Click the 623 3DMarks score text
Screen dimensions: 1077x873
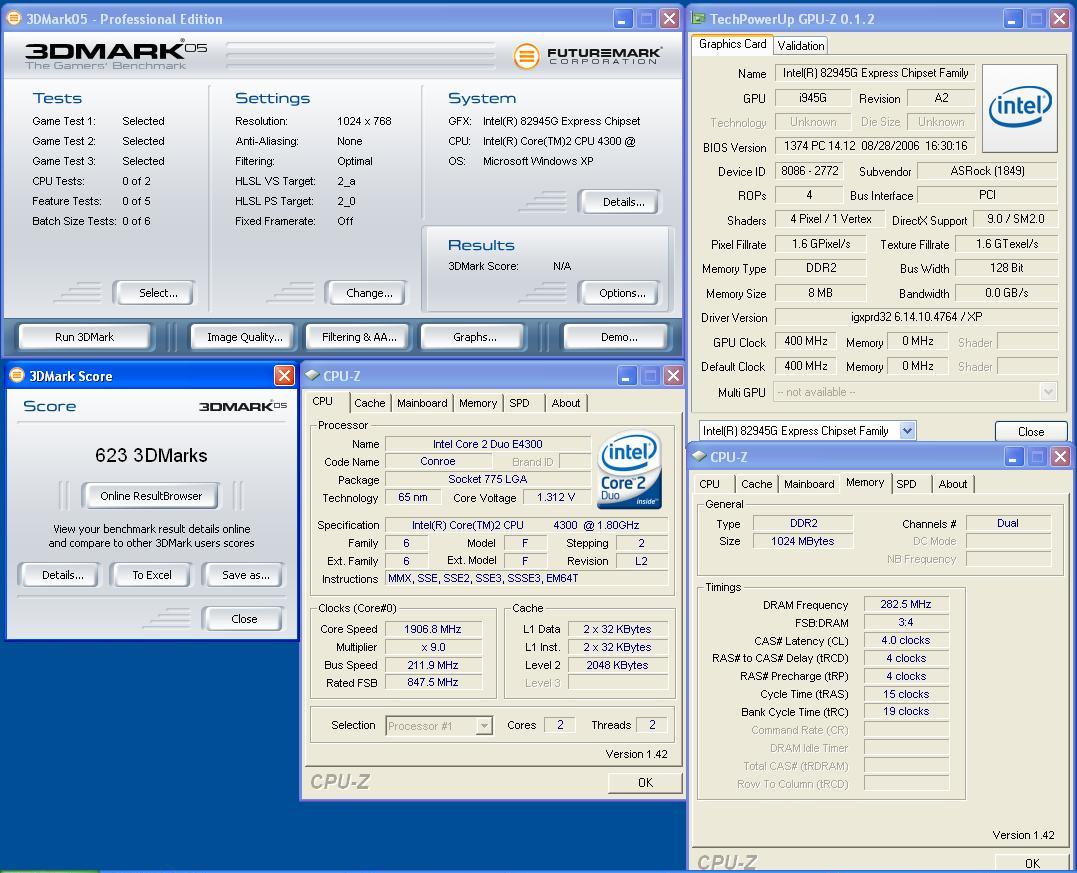pyautogui.click(x=151, y=455)
